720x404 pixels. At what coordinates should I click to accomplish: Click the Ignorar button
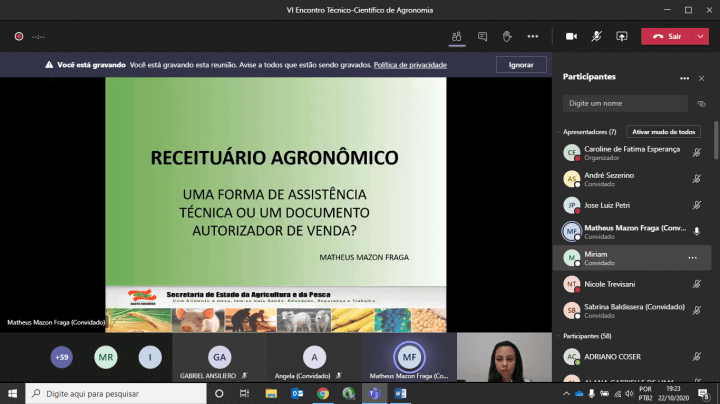click(521, 64)
